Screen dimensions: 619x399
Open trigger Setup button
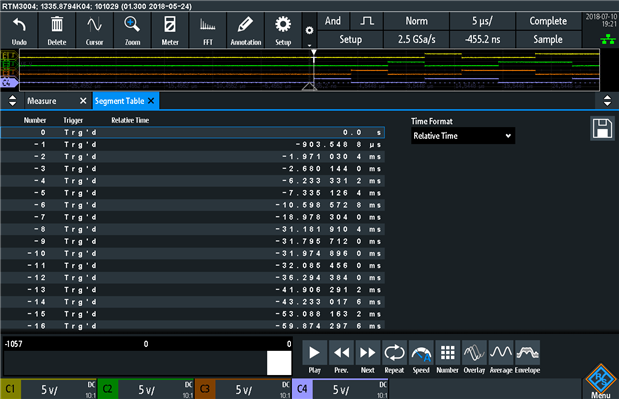point(350,39)
